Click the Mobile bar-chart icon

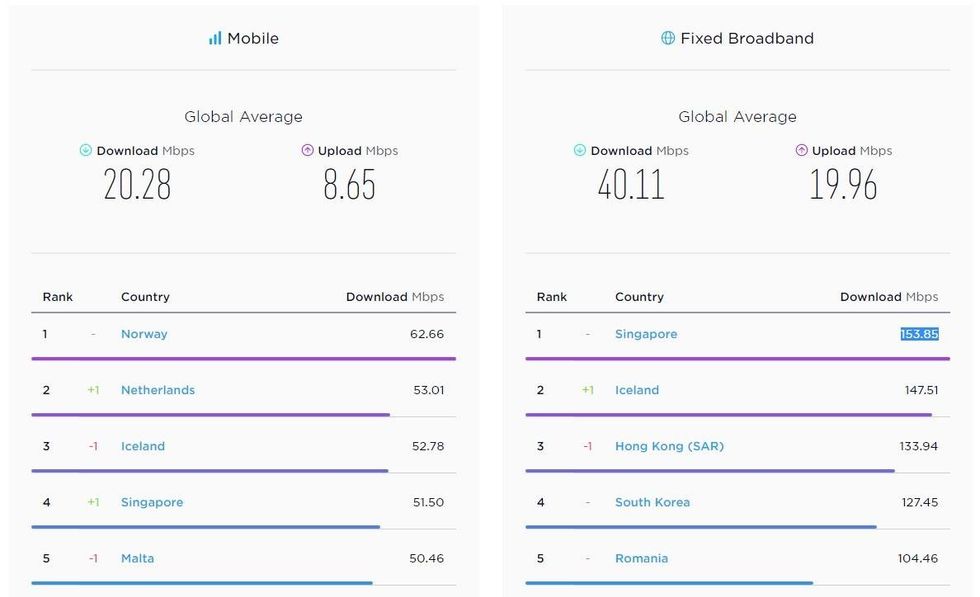click(215, 39)
